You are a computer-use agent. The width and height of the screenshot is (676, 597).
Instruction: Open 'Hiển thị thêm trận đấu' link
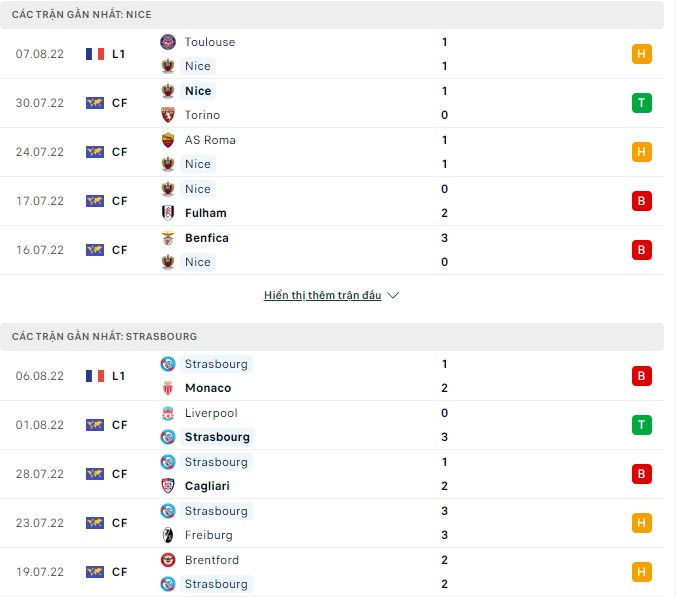(322, 296)
